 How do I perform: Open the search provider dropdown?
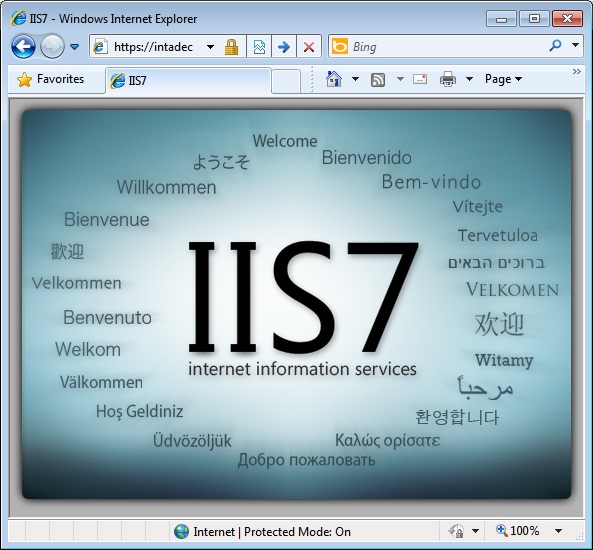coord(575,45)
